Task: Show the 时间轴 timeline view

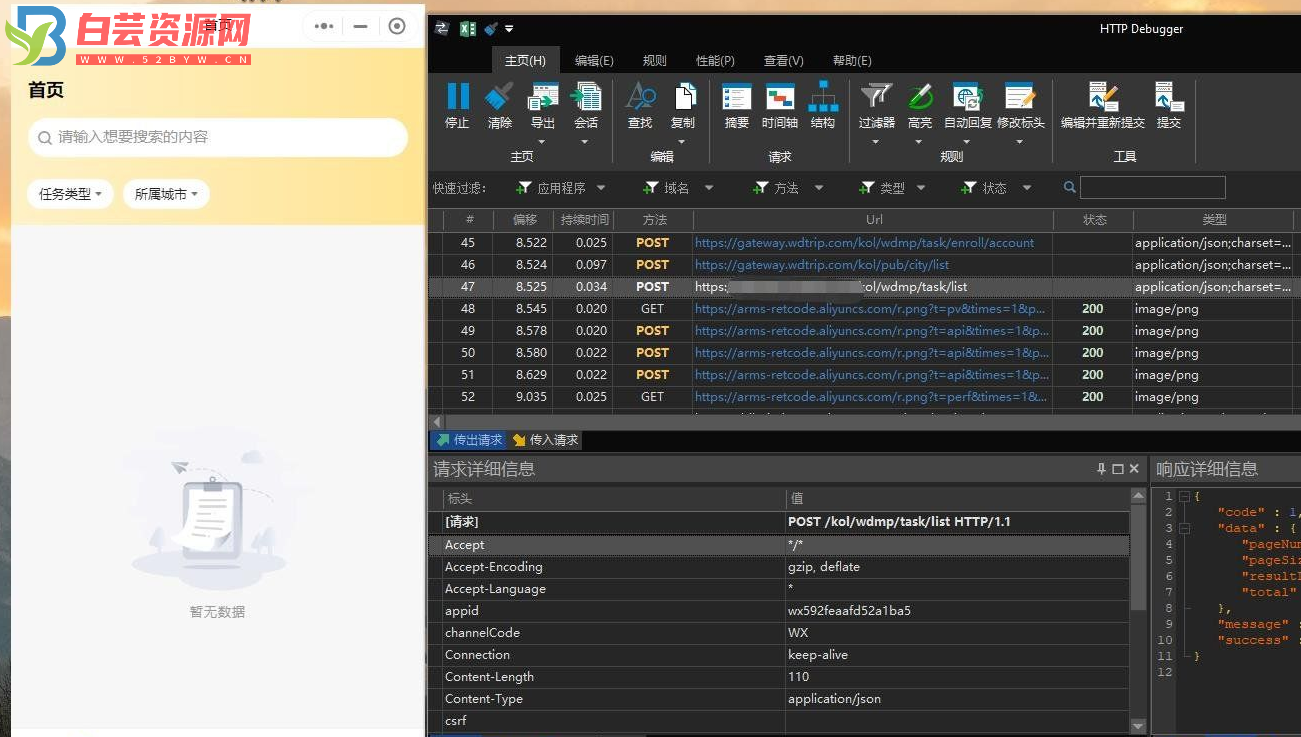Action: [x=780, y=97]
